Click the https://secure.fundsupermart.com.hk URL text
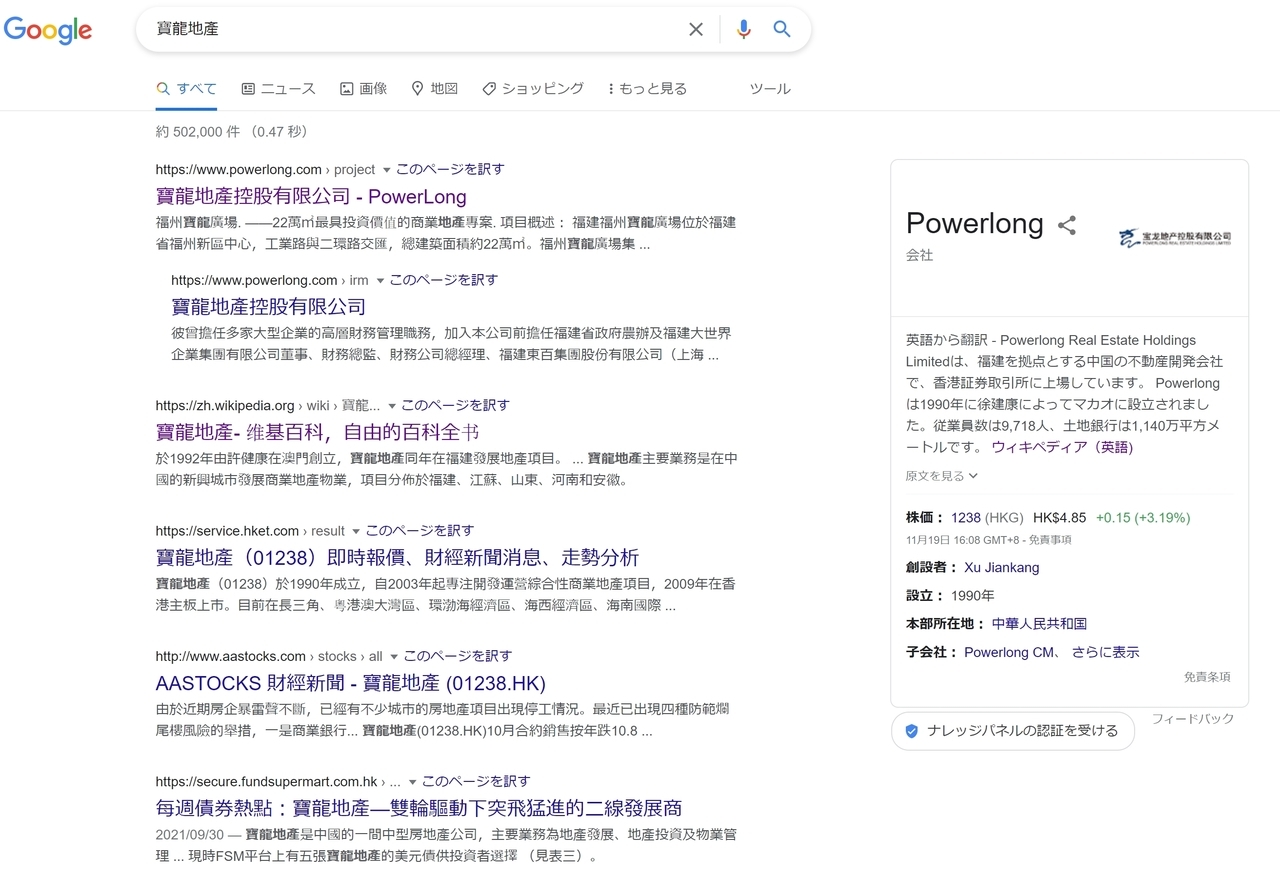This screenshot has width=1280, height=877. pos(266,782)
